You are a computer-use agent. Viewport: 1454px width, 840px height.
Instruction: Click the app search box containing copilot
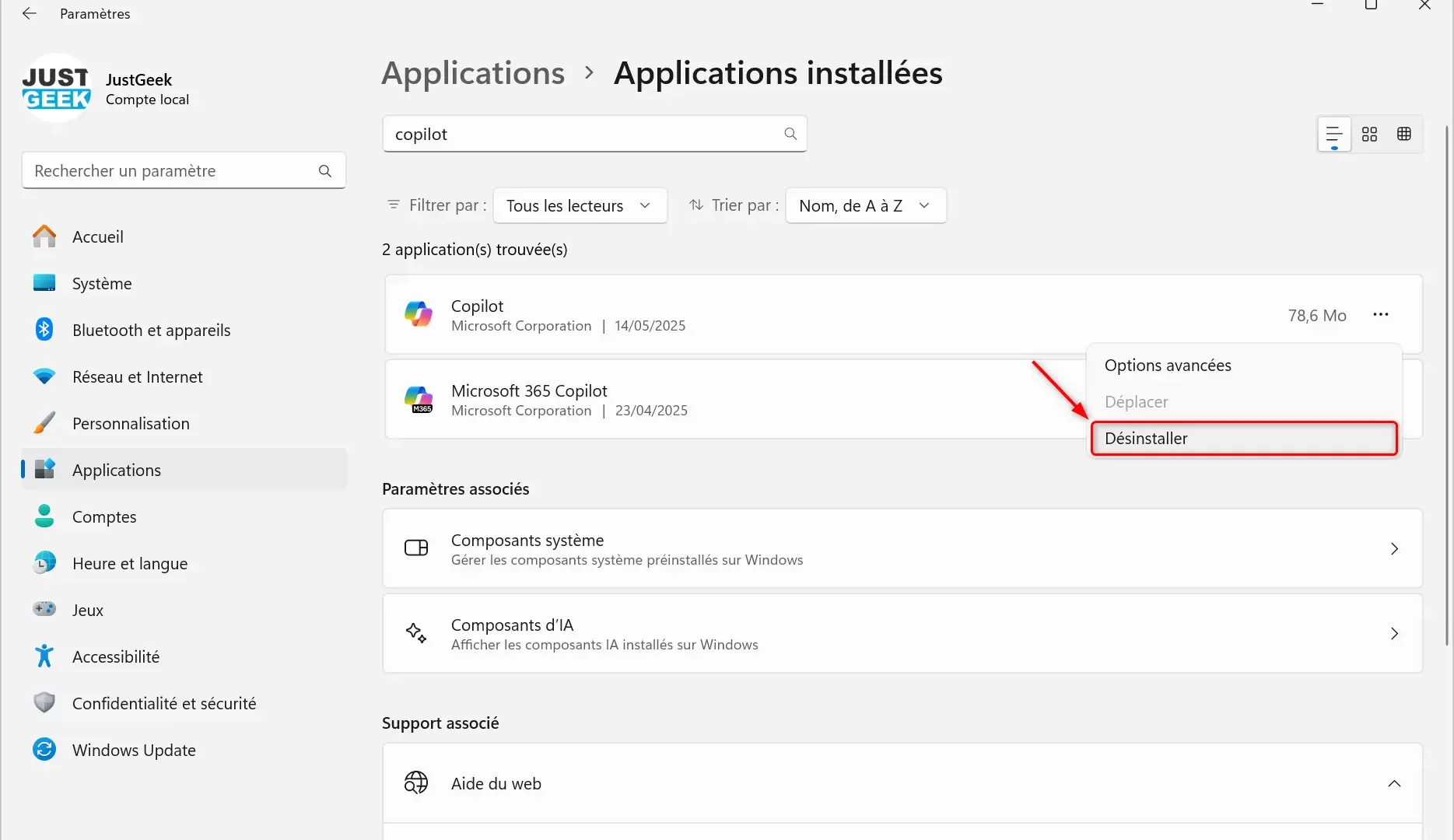click(594, 134)
